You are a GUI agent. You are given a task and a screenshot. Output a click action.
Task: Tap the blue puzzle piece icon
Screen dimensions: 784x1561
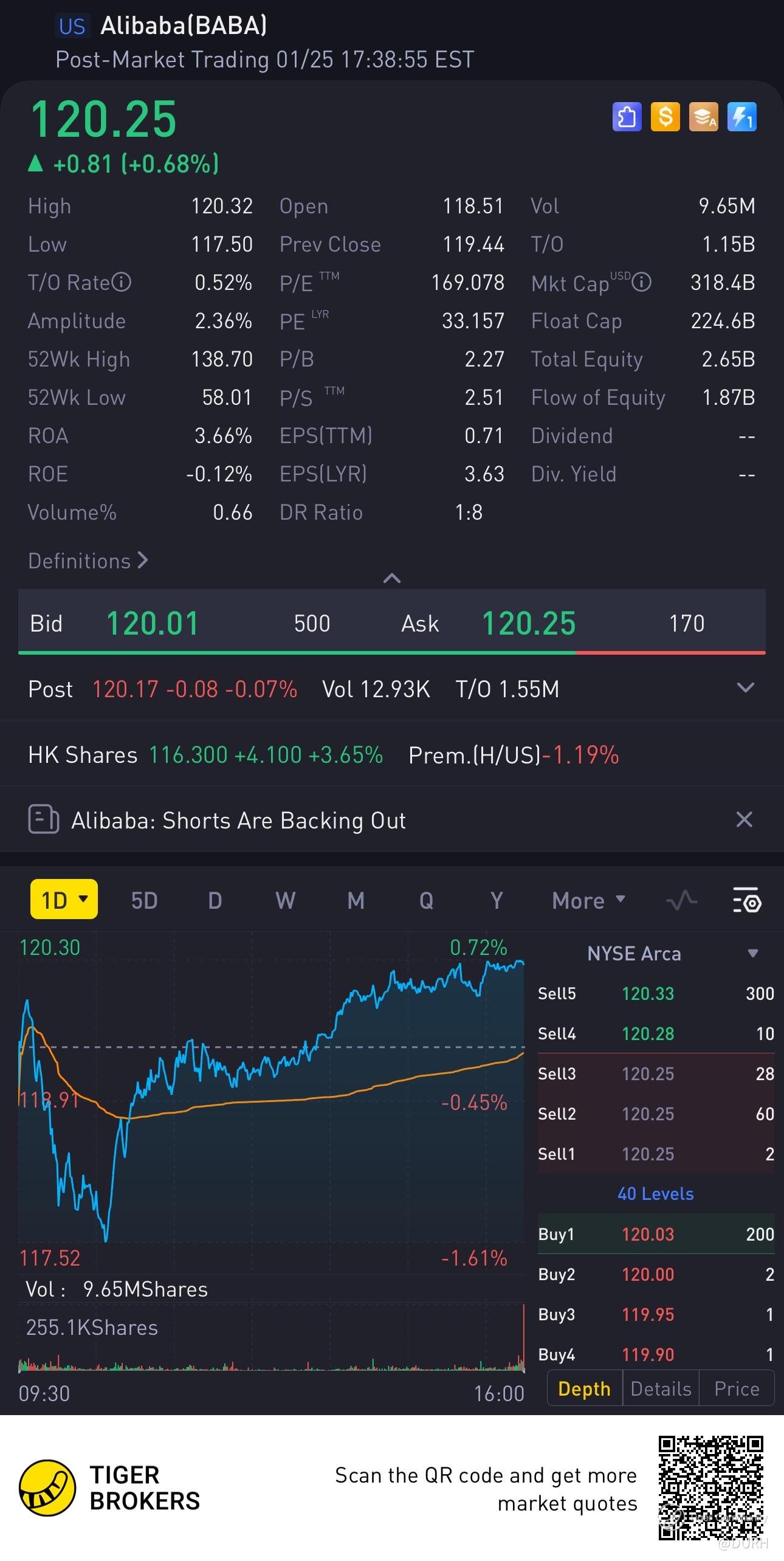[x=627, y=117]
